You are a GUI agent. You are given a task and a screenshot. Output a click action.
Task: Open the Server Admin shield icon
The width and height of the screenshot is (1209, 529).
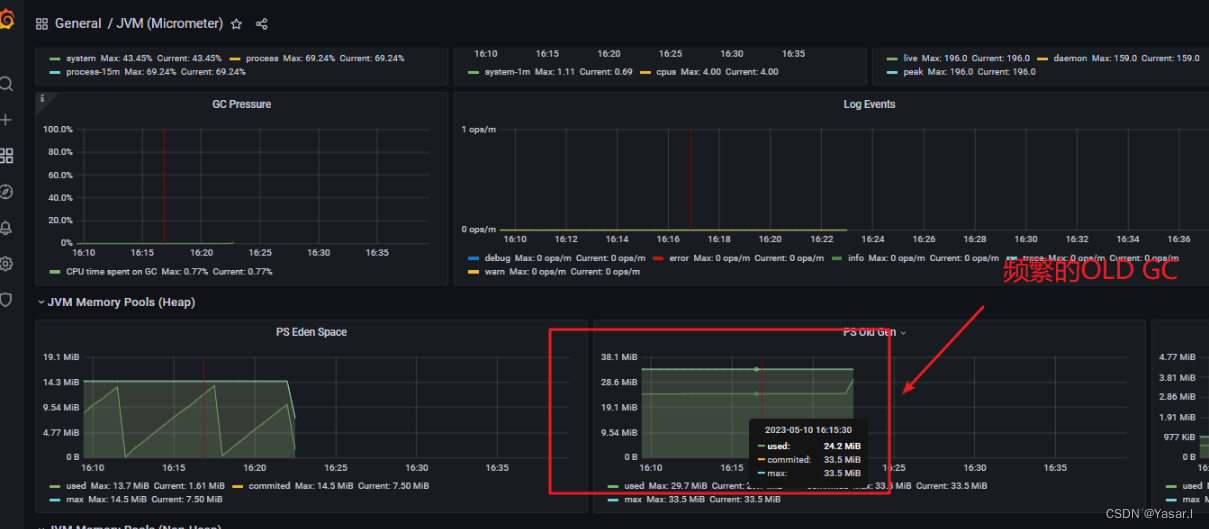tap(6, 300)
